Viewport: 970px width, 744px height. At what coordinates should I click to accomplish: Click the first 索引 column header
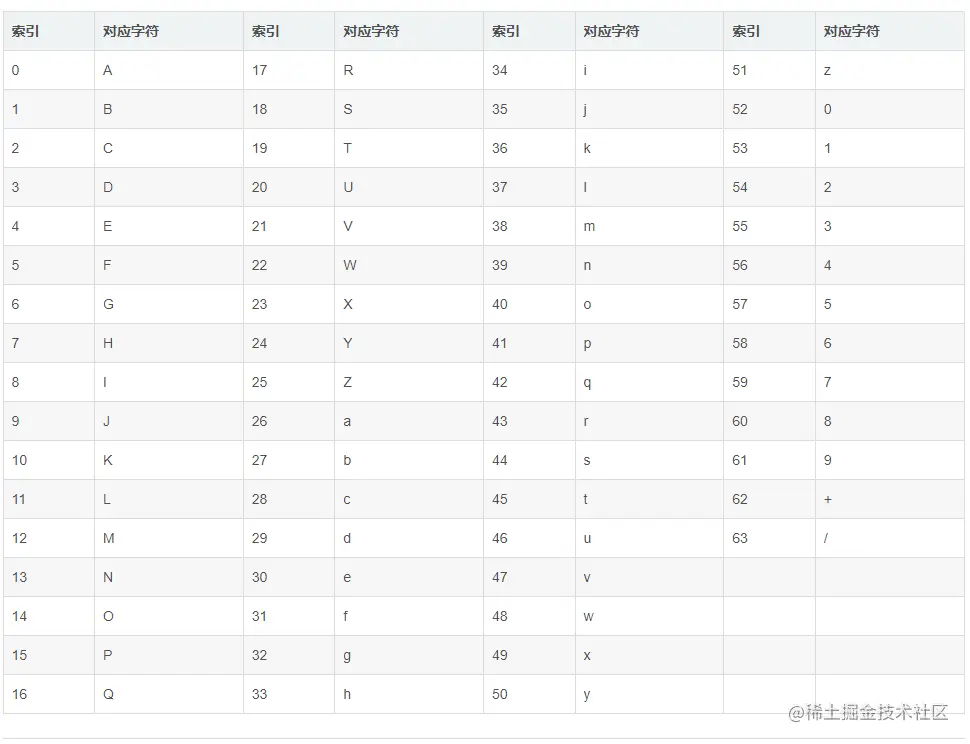49,31
